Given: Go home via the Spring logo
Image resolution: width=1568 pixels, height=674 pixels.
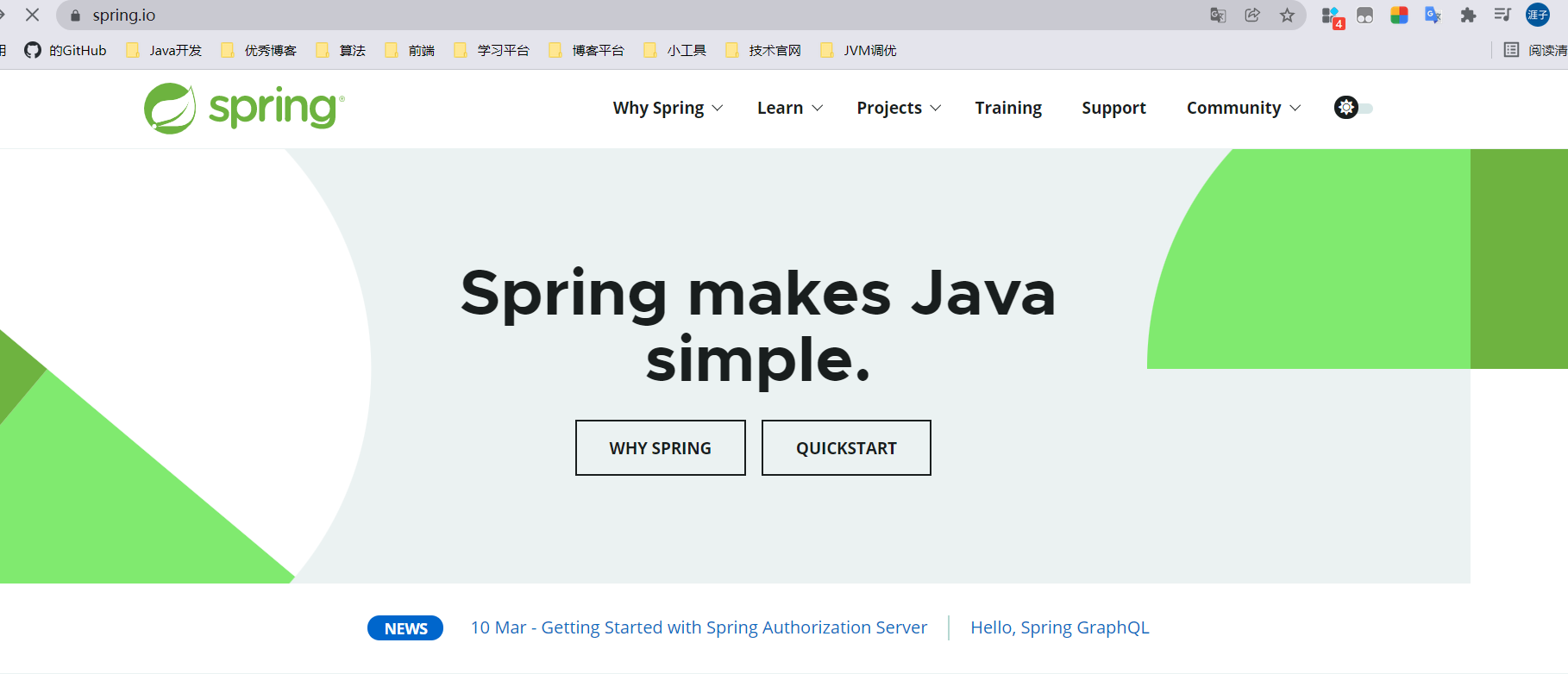Looking at the screenshot, I should (244, 109).
